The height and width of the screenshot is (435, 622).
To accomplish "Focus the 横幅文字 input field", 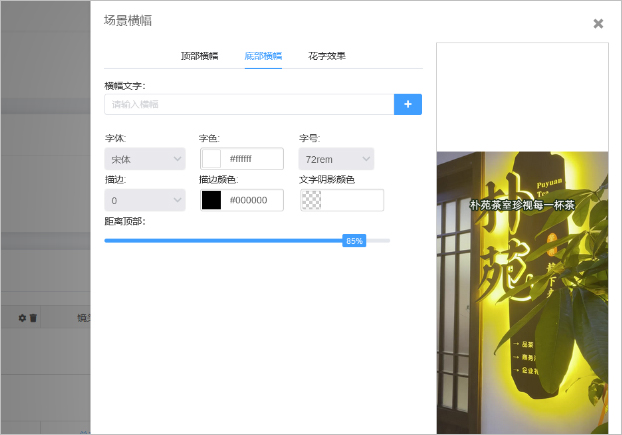I will 248,104.
